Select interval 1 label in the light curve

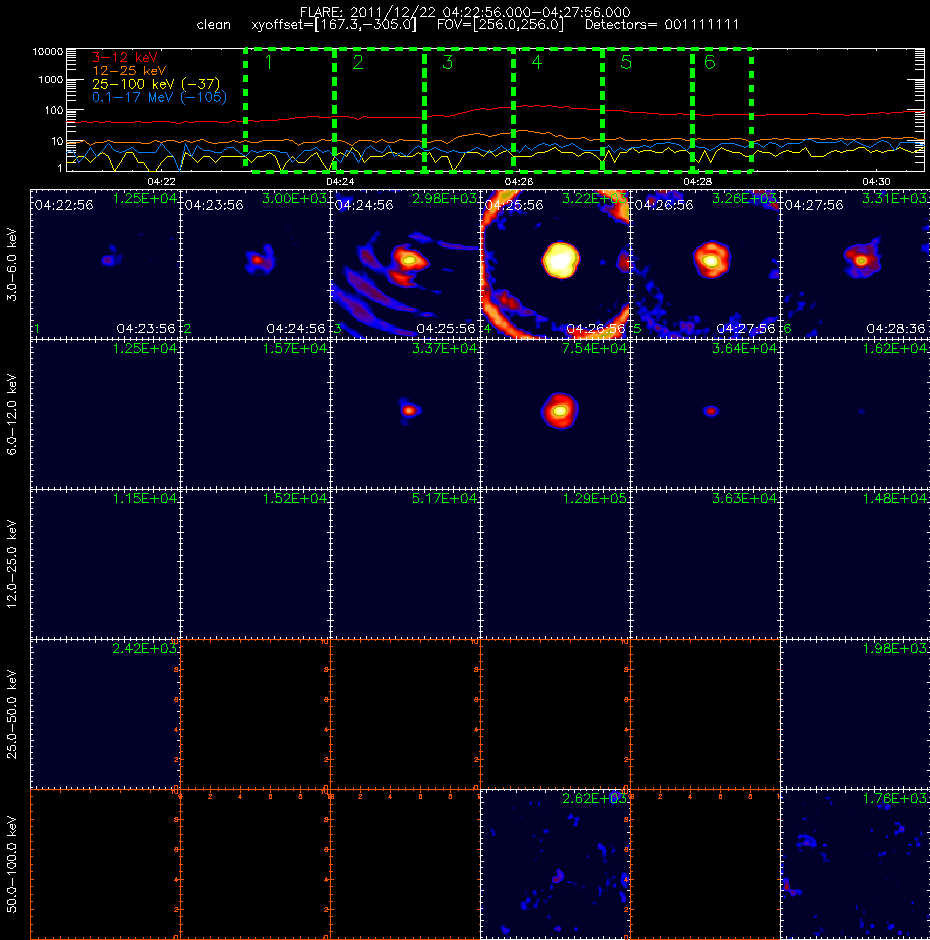(269, 62)
